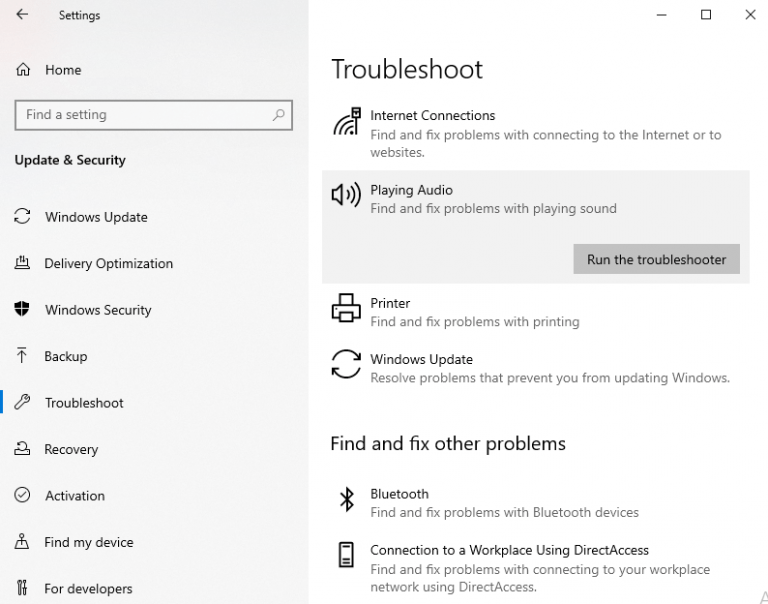The image size is (768, 604).
Task: Click DirectAccess workplace network description text
Action: [x=540, y=578]
